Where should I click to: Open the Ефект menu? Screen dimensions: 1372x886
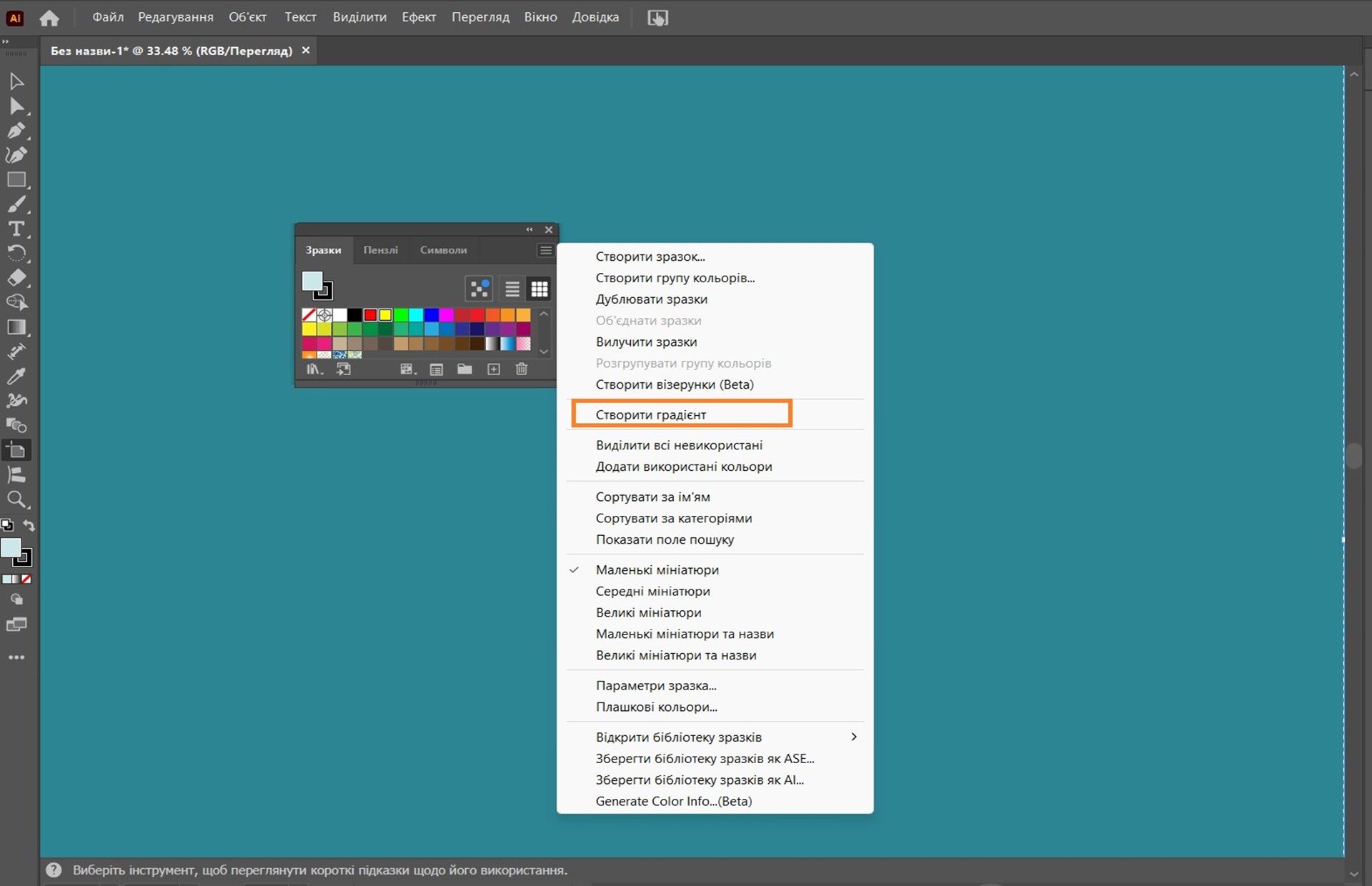click(418, 17)
